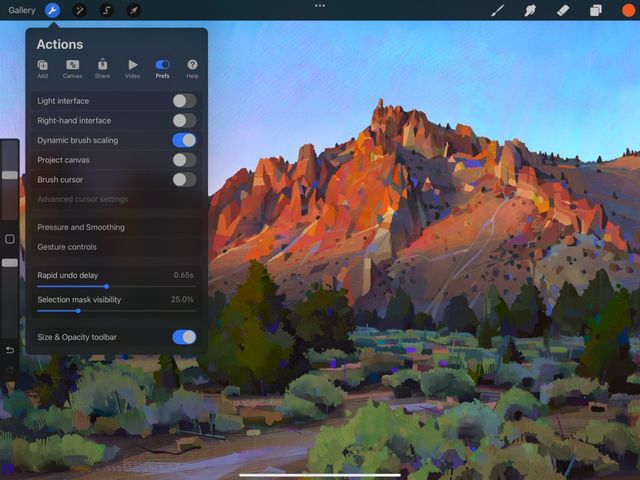Screen dimensions: 640x480
Task: Click the 25.0% mask visibility value
Action: click(x=182, y=300)
